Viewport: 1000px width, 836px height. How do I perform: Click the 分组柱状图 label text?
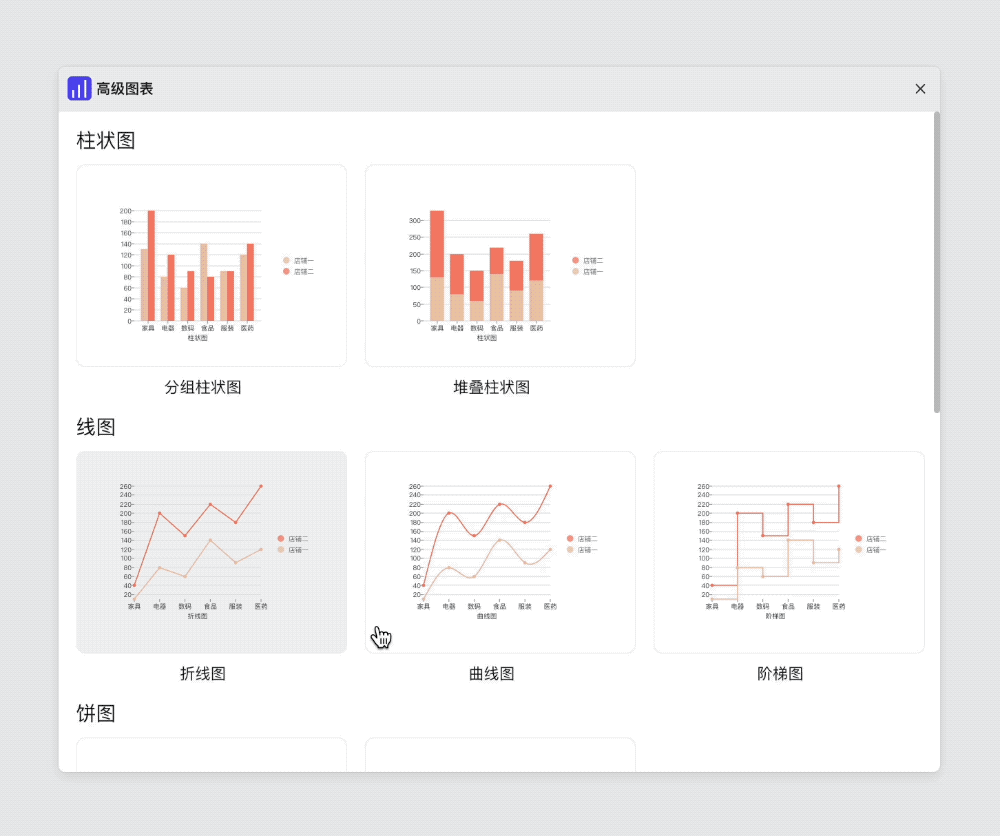pyautogui.click(x=203, y=387)
